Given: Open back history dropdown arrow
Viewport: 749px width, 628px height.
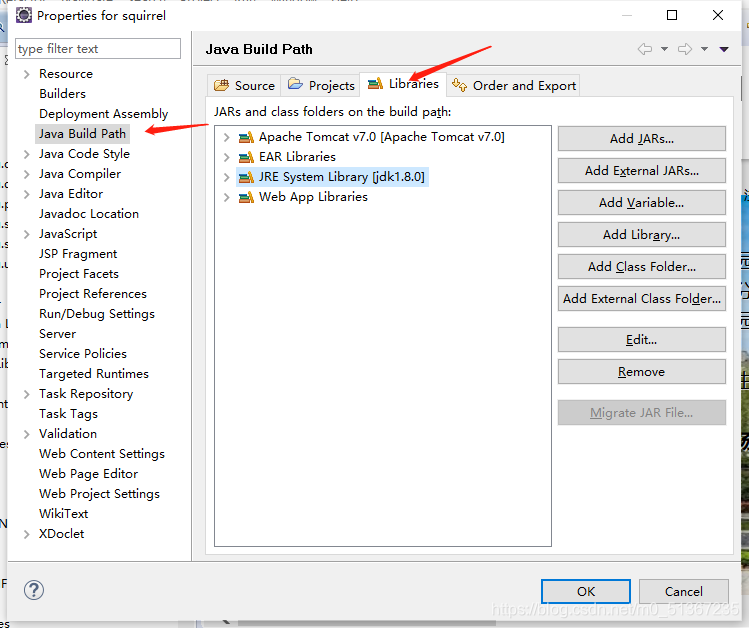Looking at the screenshot, I should pos(664,49).
